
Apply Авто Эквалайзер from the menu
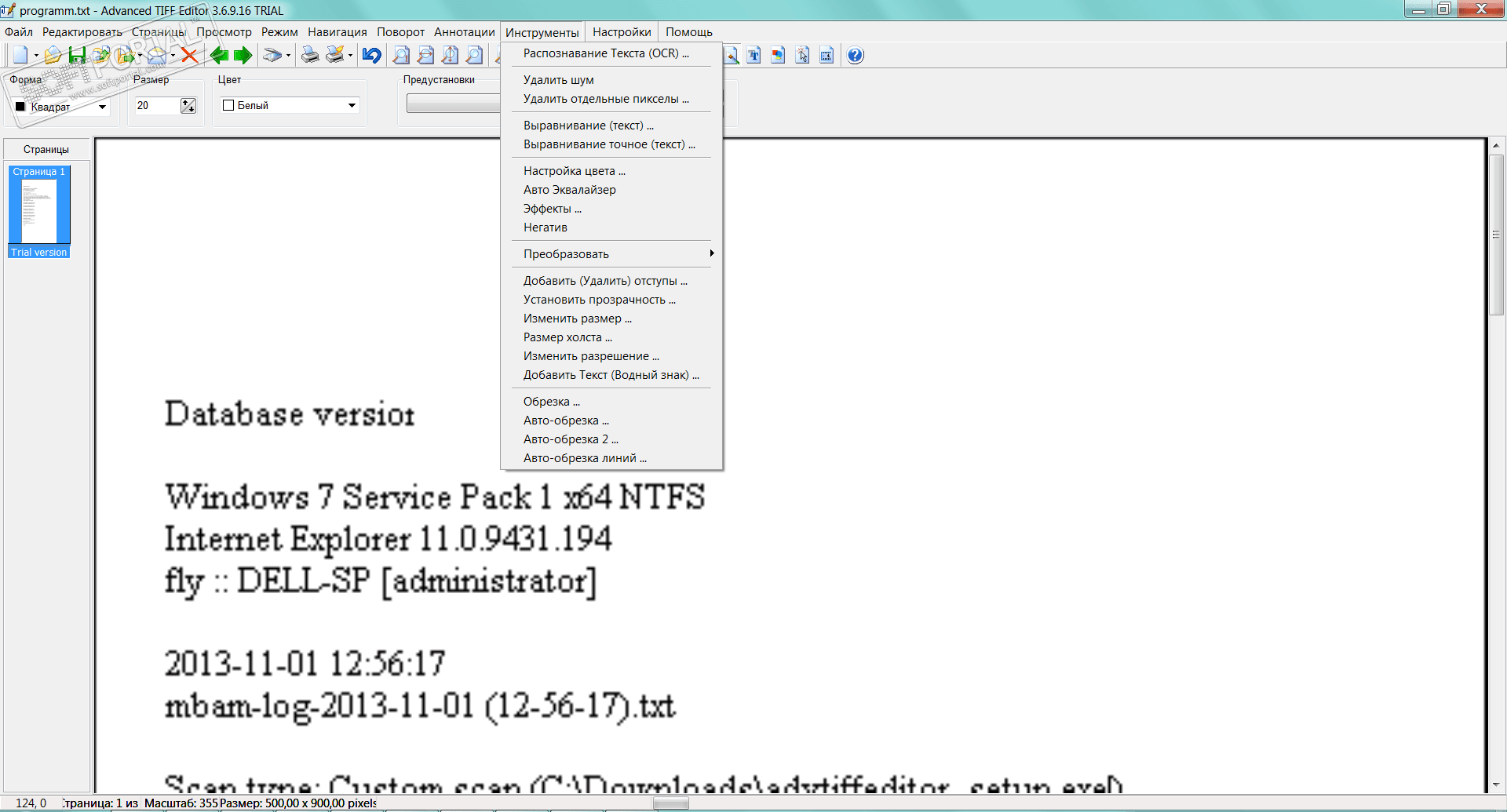(611, 190)
